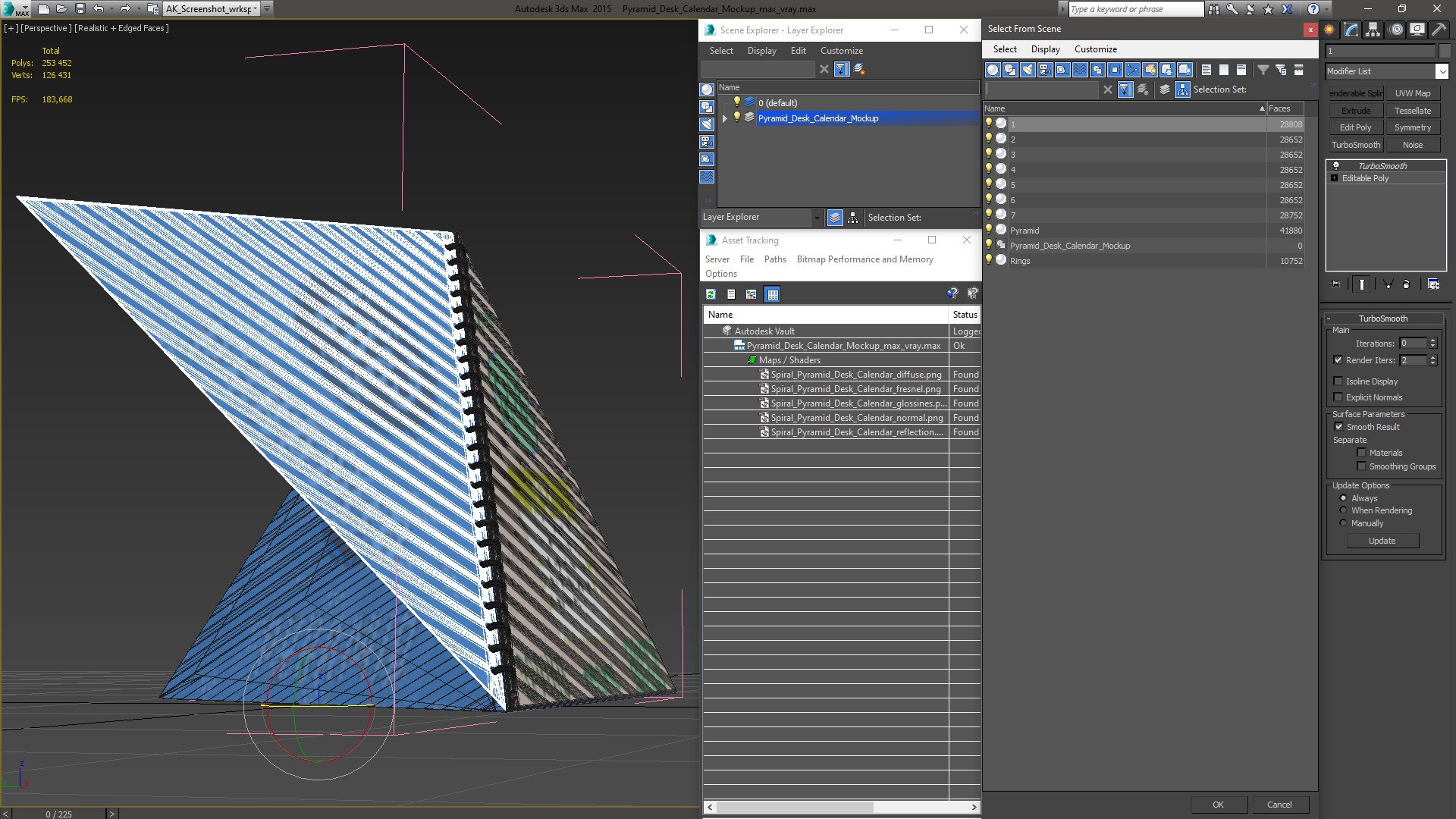Click the UVW Map modifier button
The image size is (1456, 819).
coord(1412,93)
